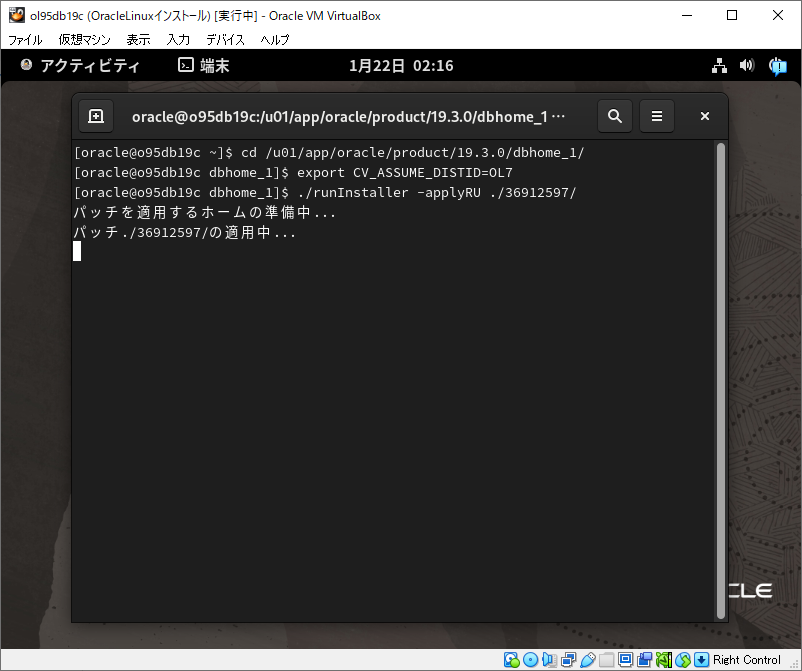Image resolution: width=802 pixels, height=671 pixels.
Task: Open the ファイル menu
Action: [25, 39]
